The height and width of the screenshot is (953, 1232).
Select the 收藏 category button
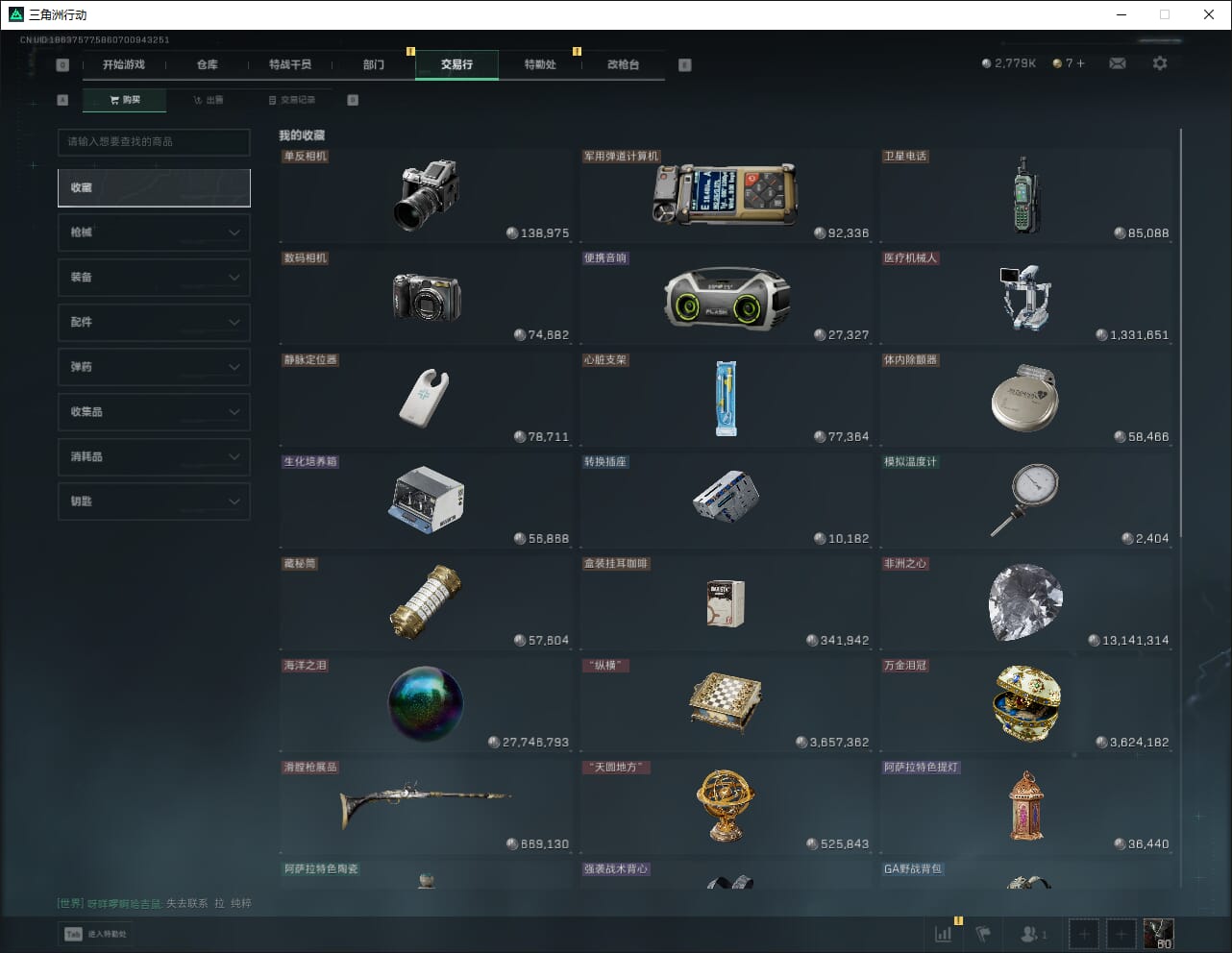[154, 188]
